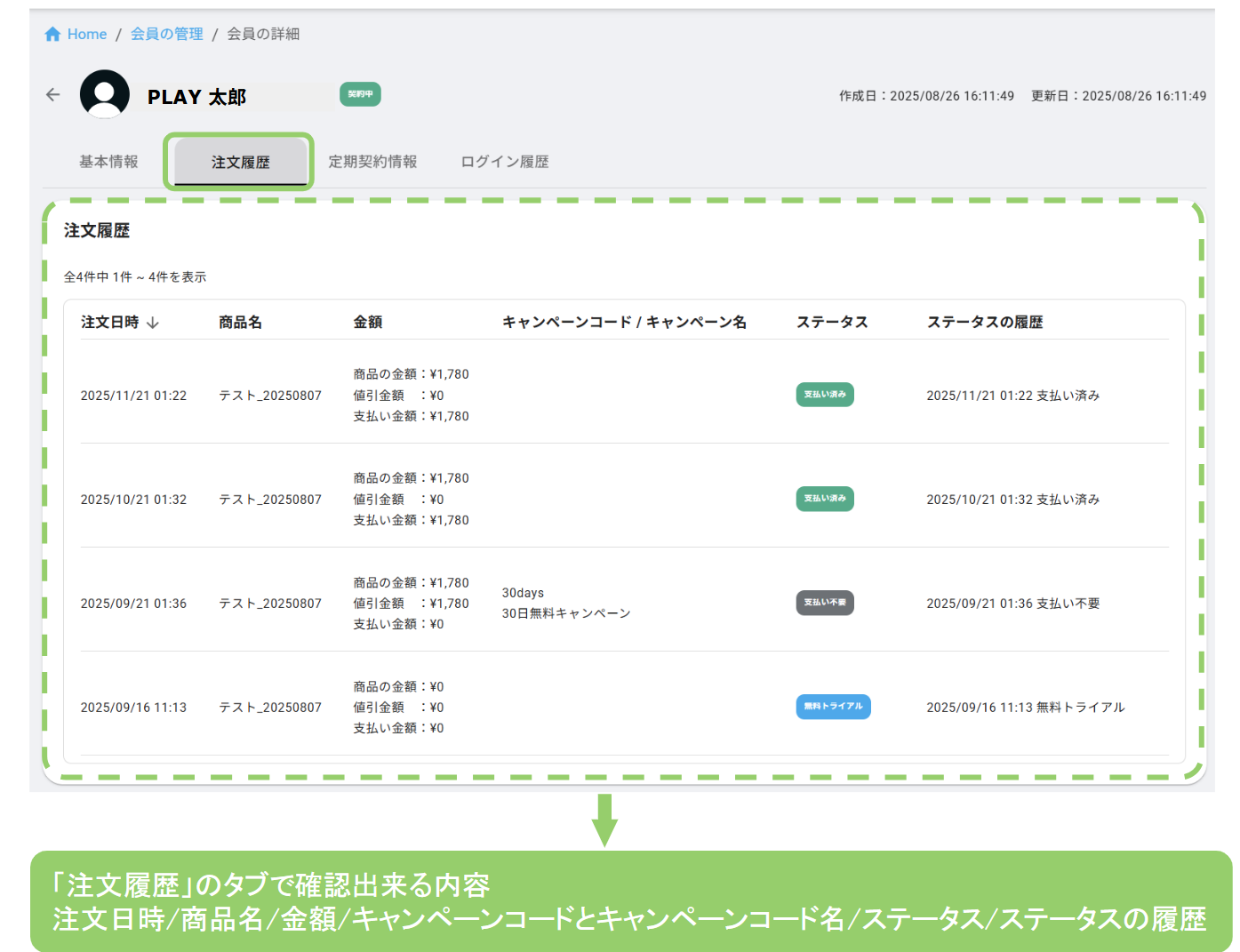Click 支払い済み badge for 2025/10/21 order

(824, 499)
